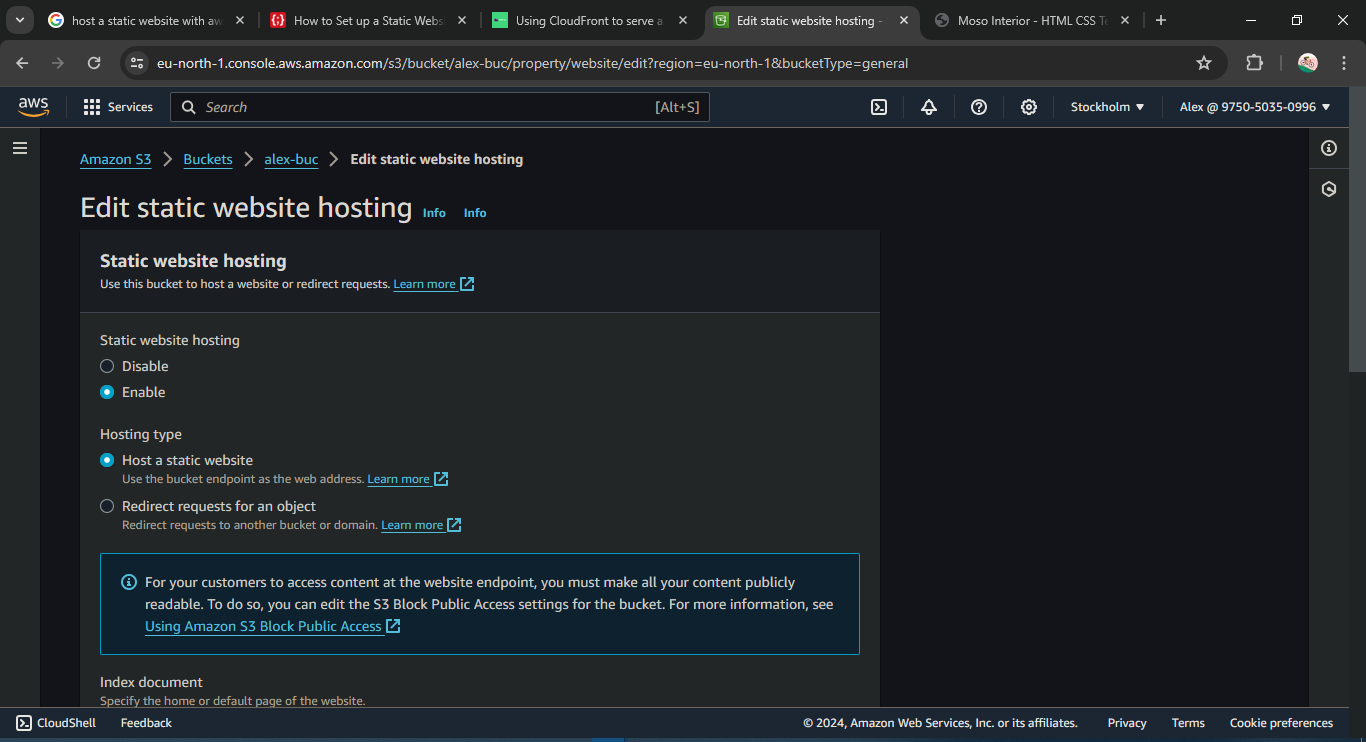This screenshot has width=1366, height=742.
Task: Open the info panel icon on right sidebar
Action: [x=1329, y=148]
